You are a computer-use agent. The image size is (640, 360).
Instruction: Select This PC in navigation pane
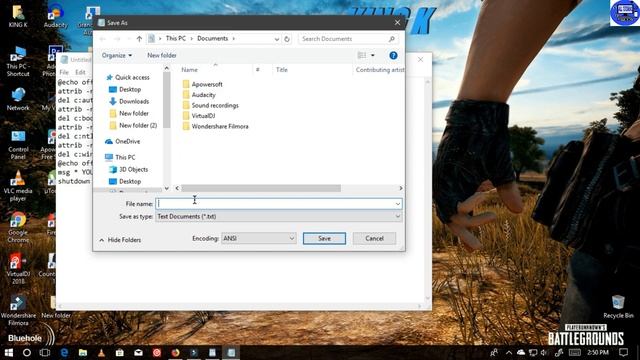point(120,157)
